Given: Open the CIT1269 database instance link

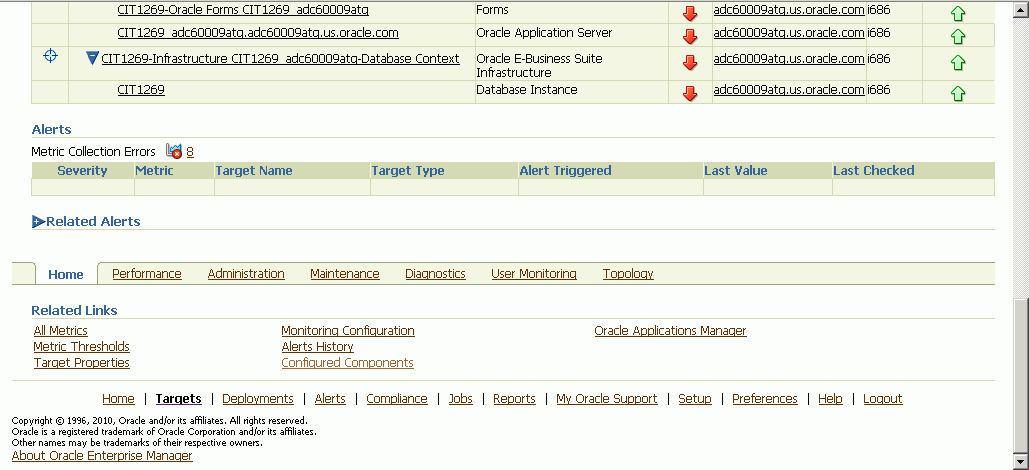Looking at the screenshot, I should [x=141, y=89].
